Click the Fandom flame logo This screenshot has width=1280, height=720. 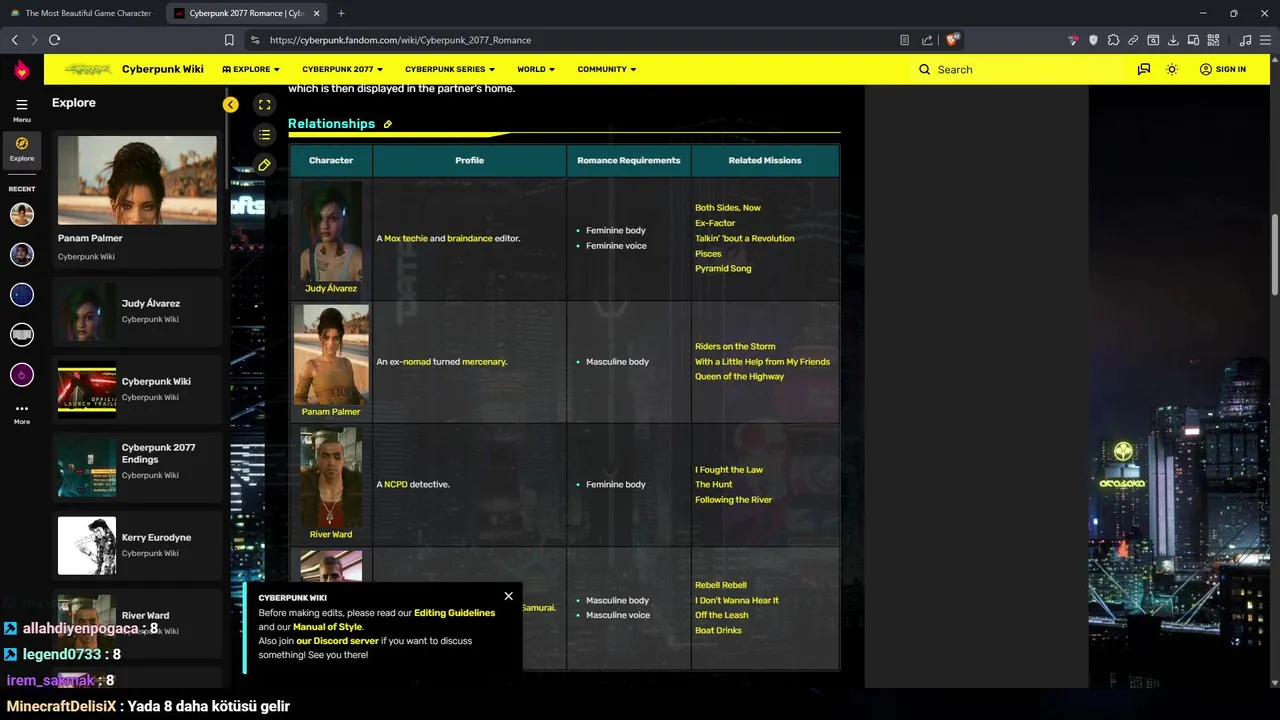pos(22,69)
